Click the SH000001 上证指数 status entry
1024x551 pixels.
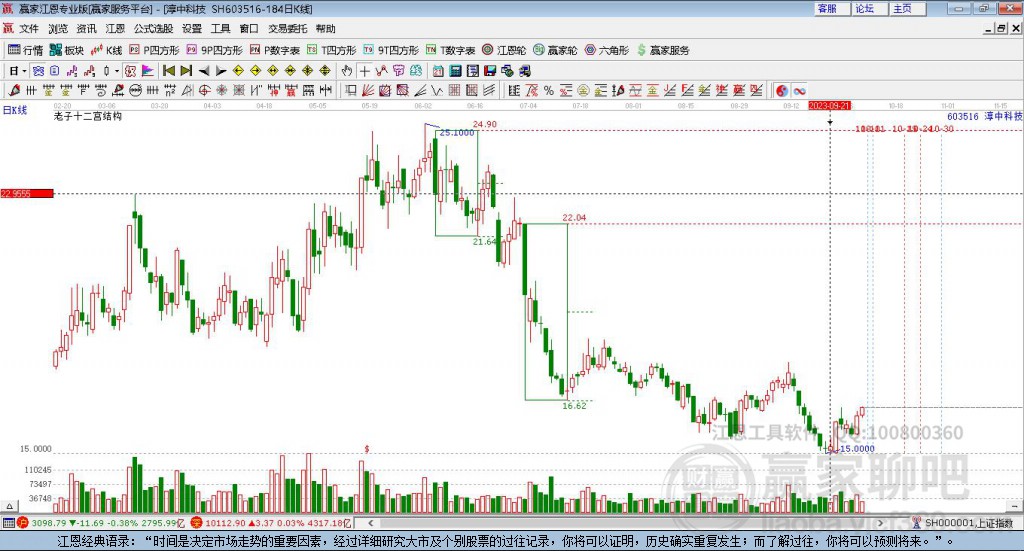(969, 523)
